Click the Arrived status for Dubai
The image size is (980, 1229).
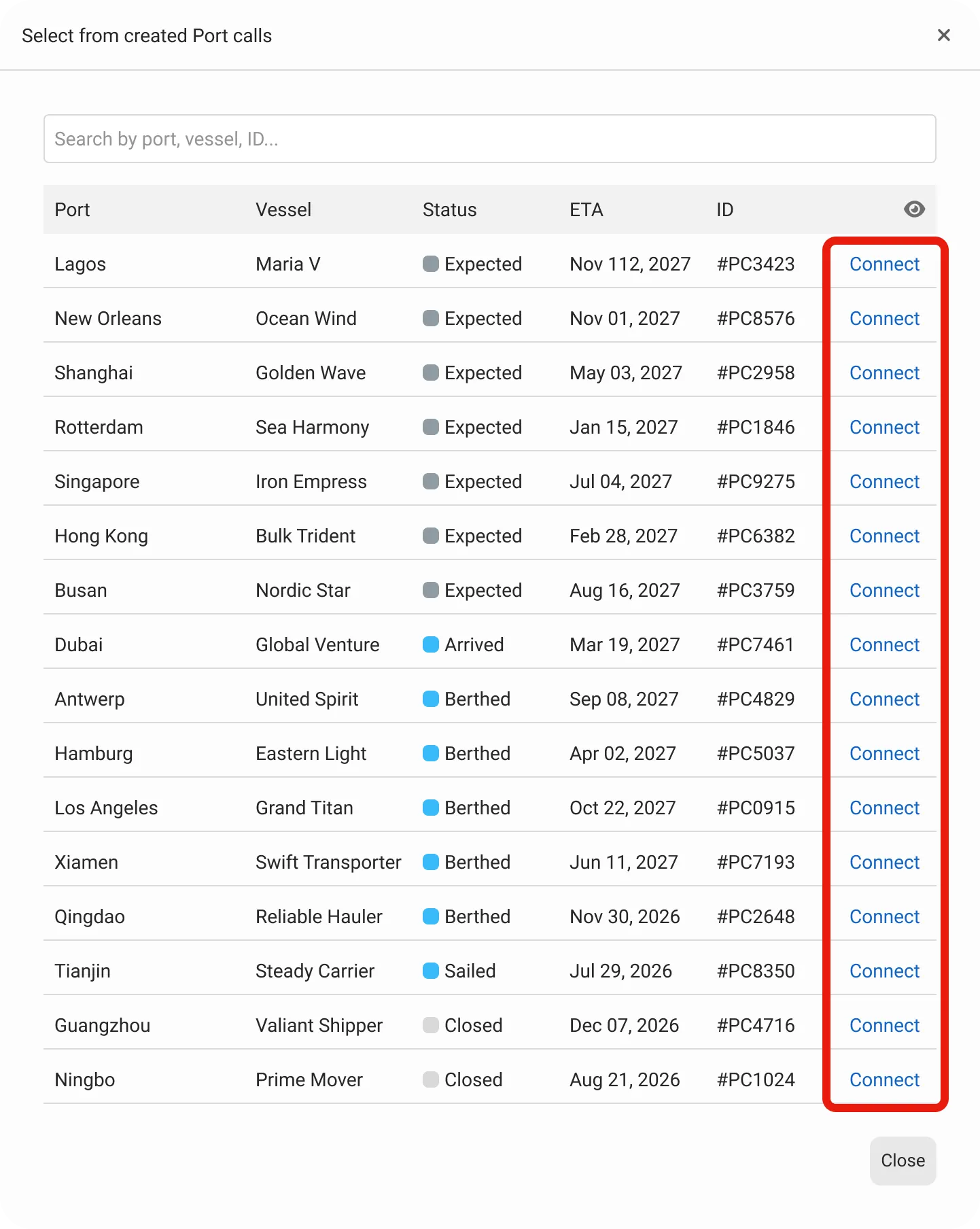463,644
